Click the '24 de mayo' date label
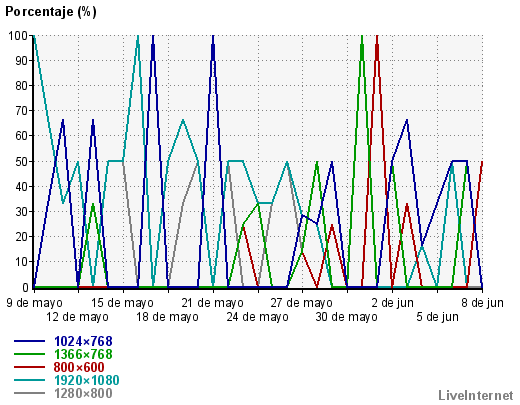This screenshot has width=520, height=405. pyautogui.click(x=258, y=317)
